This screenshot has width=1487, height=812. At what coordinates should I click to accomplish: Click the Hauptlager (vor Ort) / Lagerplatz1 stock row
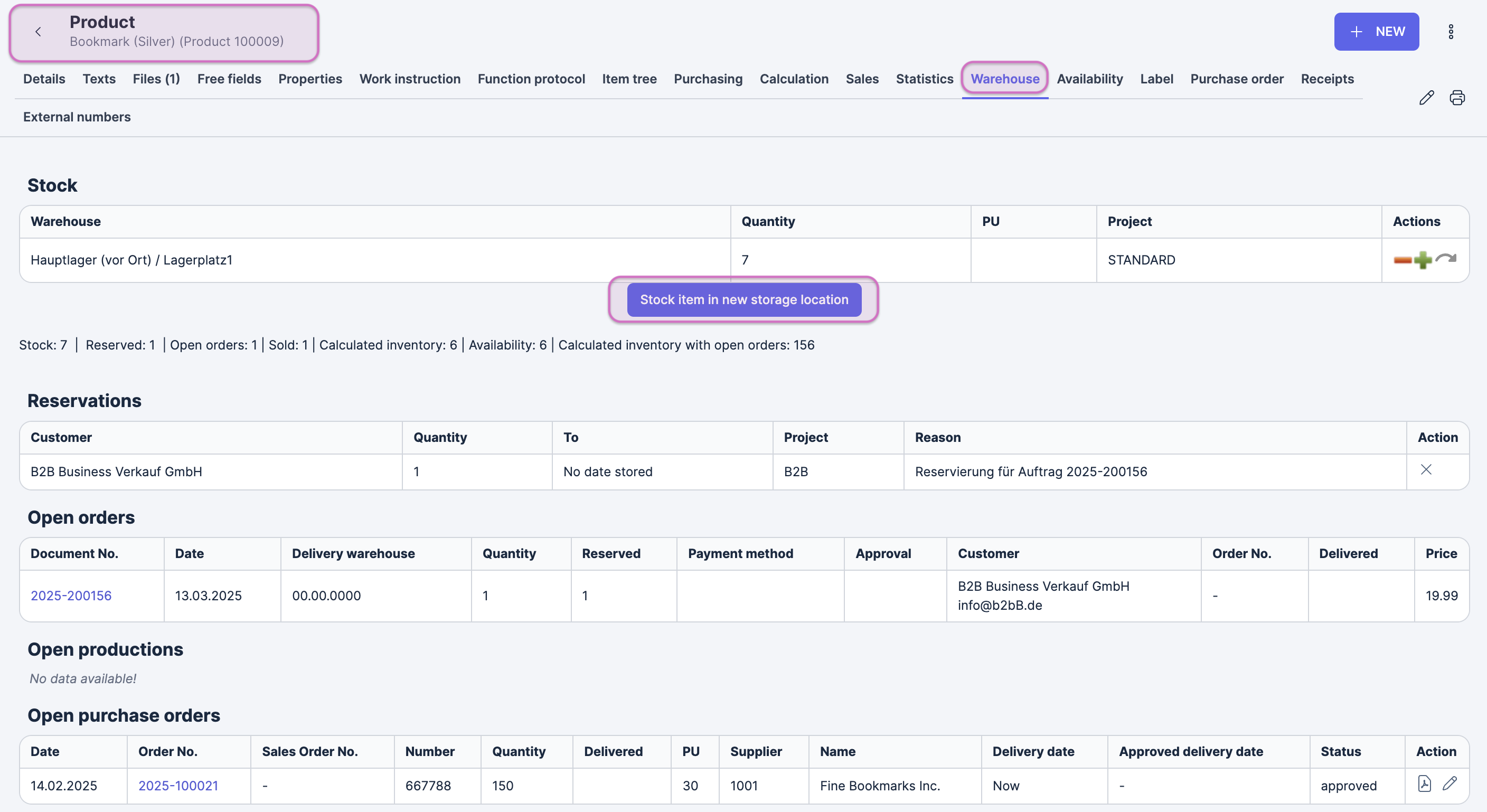pyautogui.click(x=131, y=260)
